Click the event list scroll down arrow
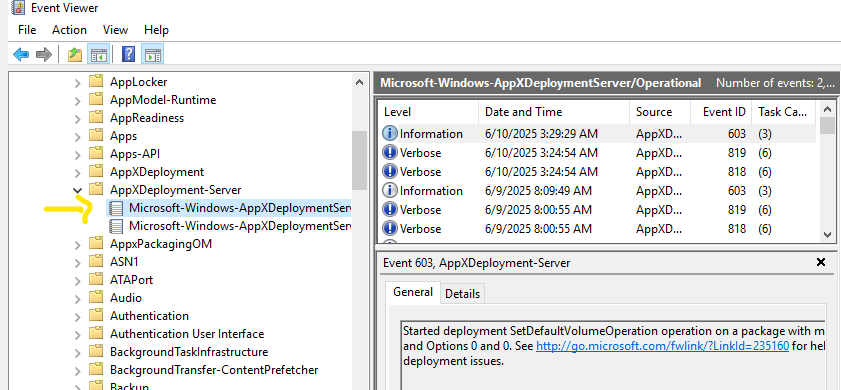841x390 pixels. pyautogui.click(x=828, y=234)
